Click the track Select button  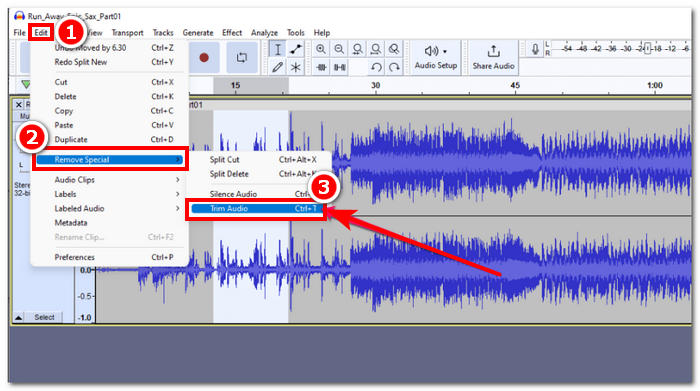(x=44, y=317)
